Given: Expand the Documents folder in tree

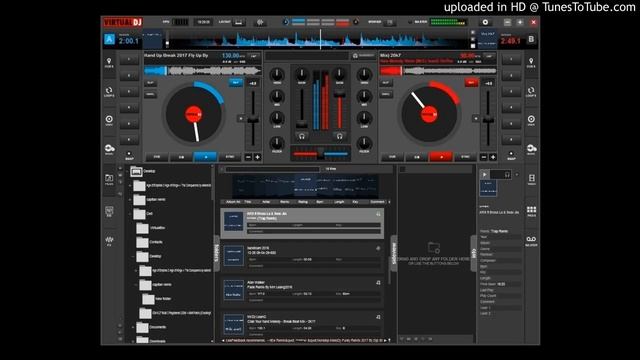Looking at the screenshot, I should pos(133,327).
